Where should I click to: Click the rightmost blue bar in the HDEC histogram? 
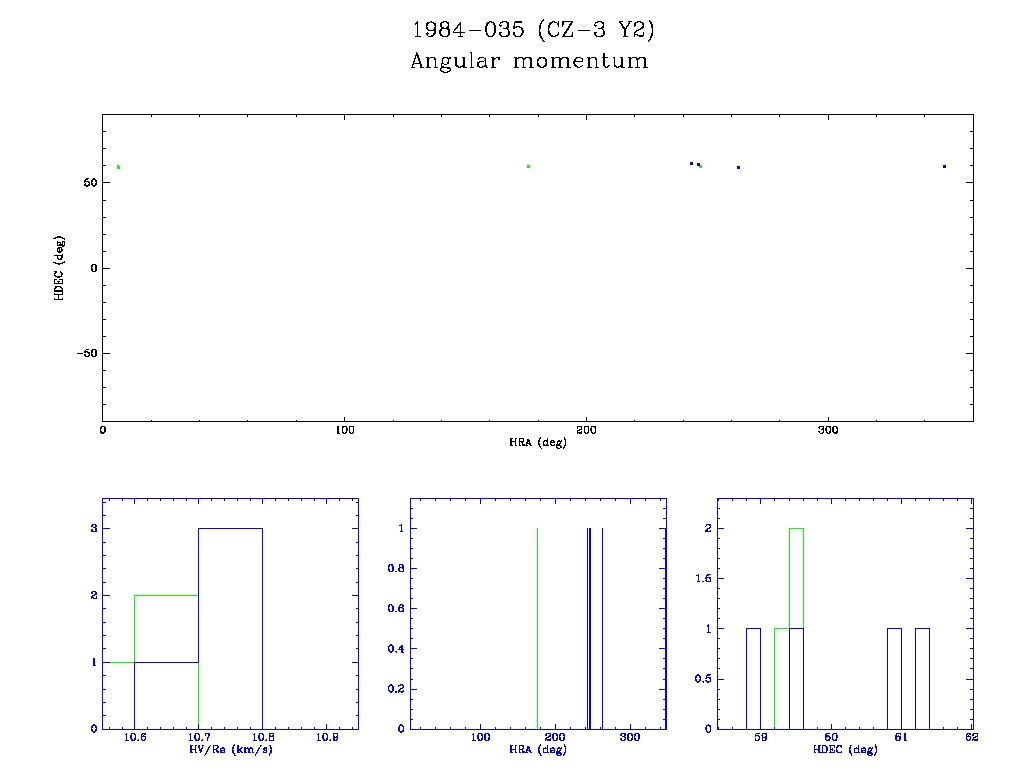[x=922, y=678]
